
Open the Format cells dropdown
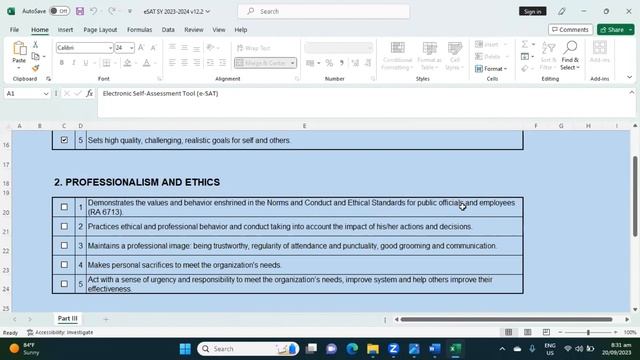point(491,69)
